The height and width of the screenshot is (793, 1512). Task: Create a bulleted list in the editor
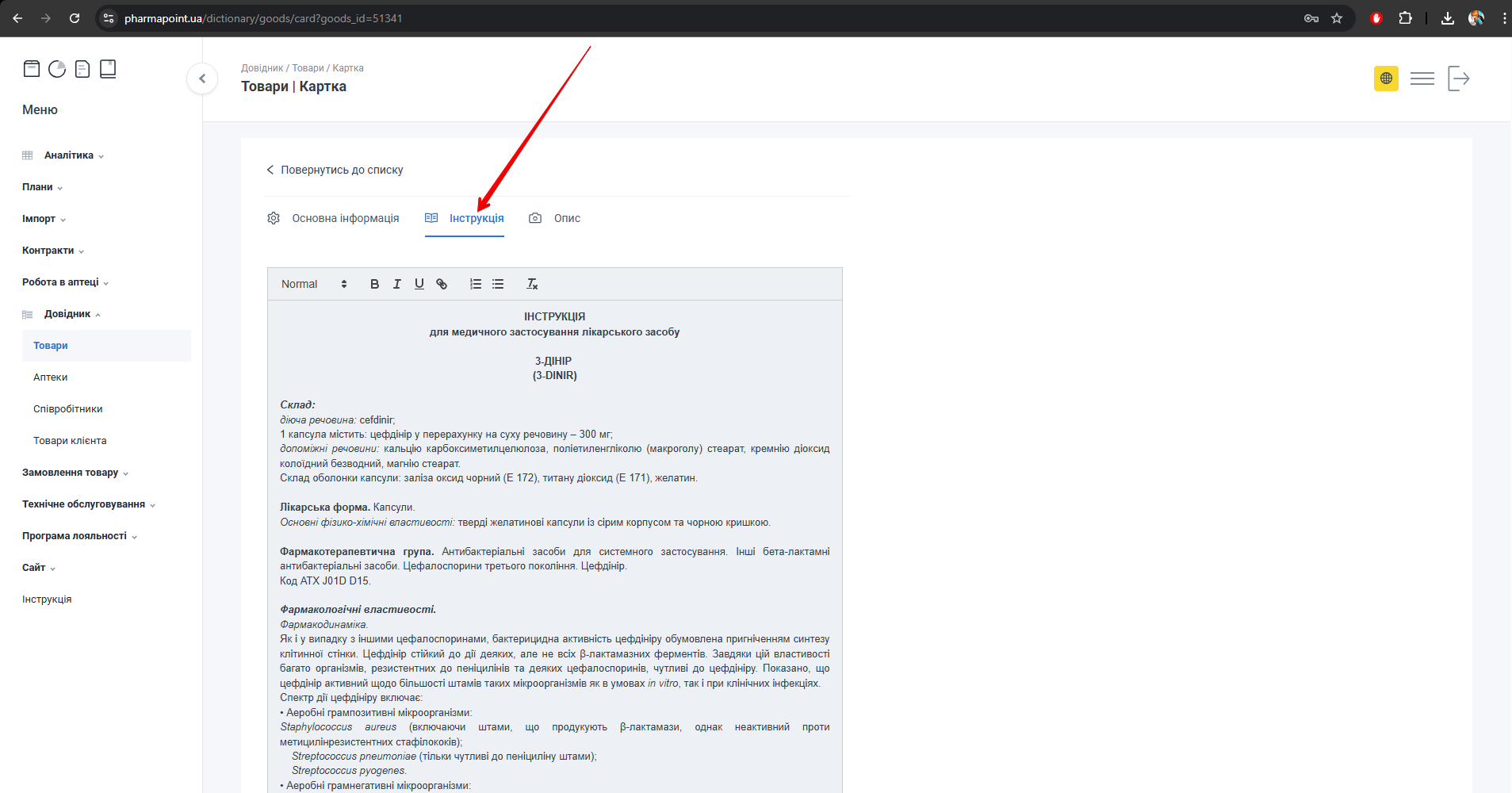(498, 284)
